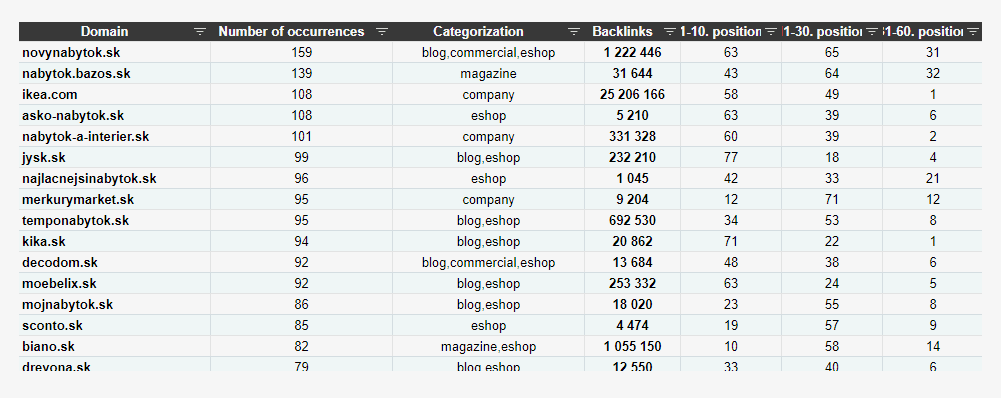Image resolution: width=1001 pixels, height=398 pixels.
Task: Click the merkurymarket.sk domain cell
Action: [x=115, y=200]
